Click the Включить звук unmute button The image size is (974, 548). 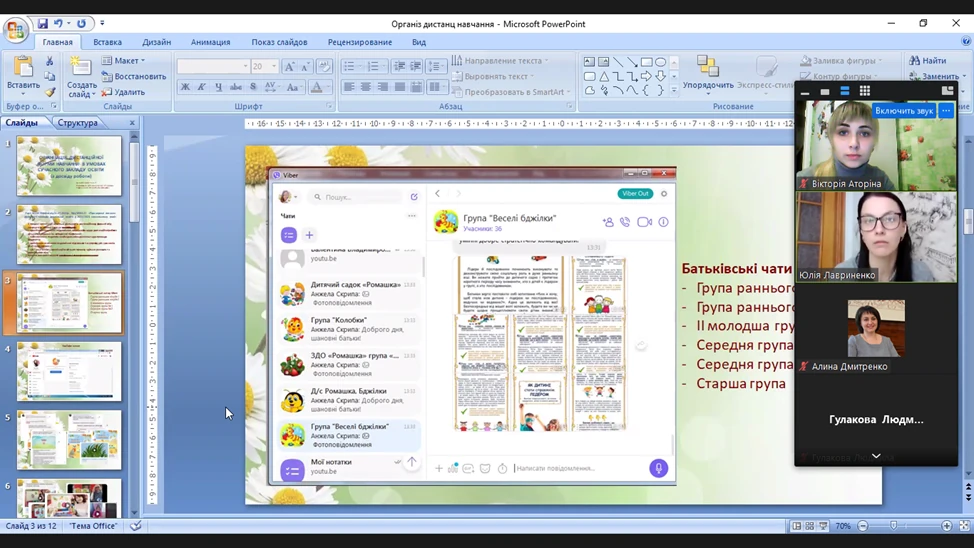903,111
